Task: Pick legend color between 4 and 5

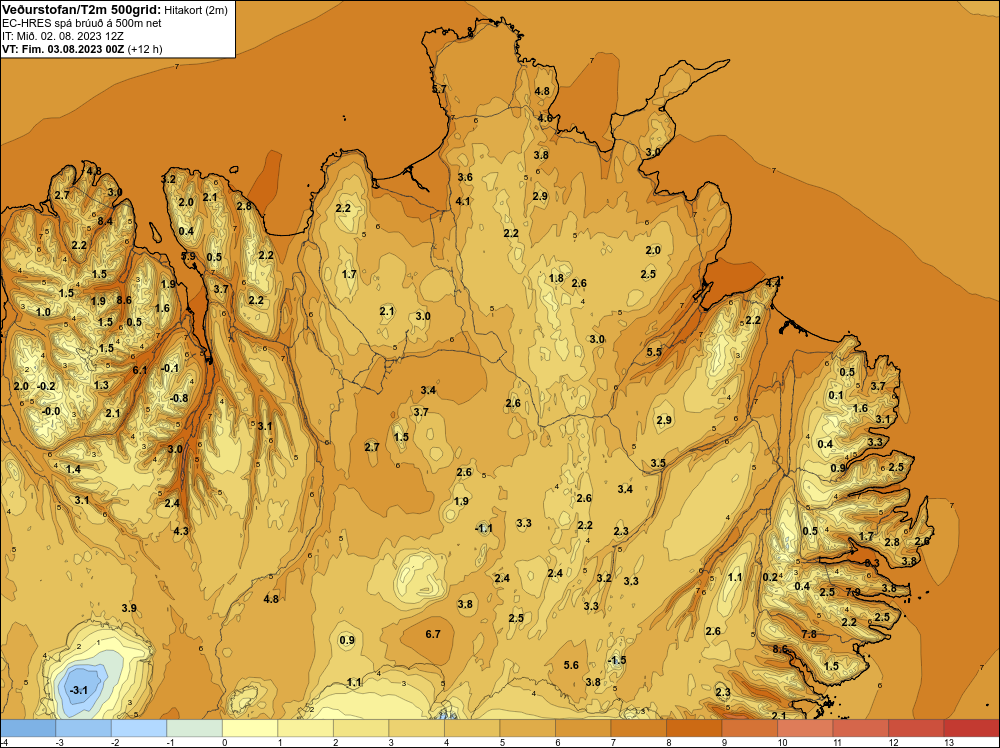Action: coord(472,728)
